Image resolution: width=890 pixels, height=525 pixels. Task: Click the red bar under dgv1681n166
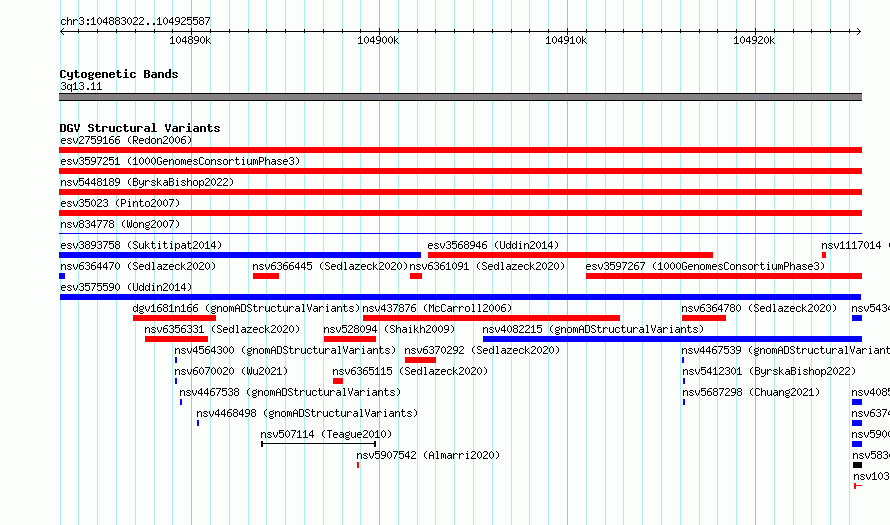tap(174, 318)
